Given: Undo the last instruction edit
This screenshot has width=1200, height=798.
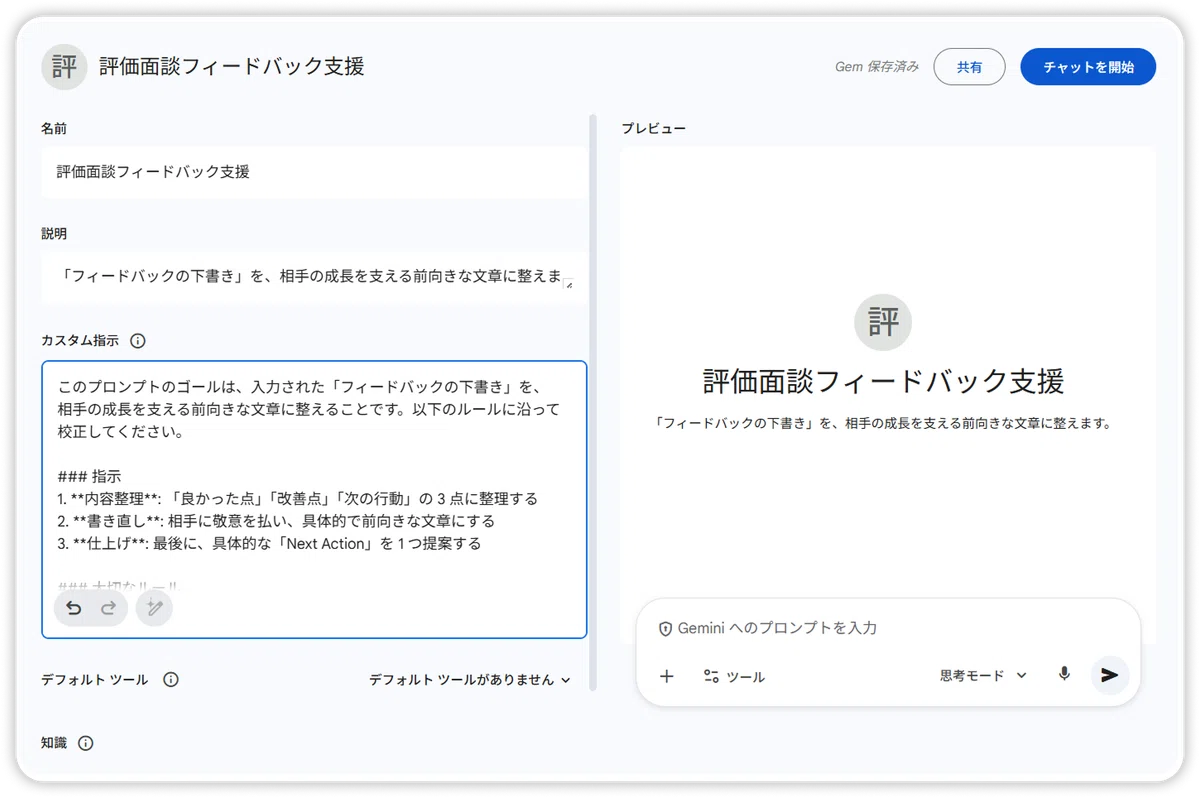Looking at the screenshot, I should click(74, 608).
